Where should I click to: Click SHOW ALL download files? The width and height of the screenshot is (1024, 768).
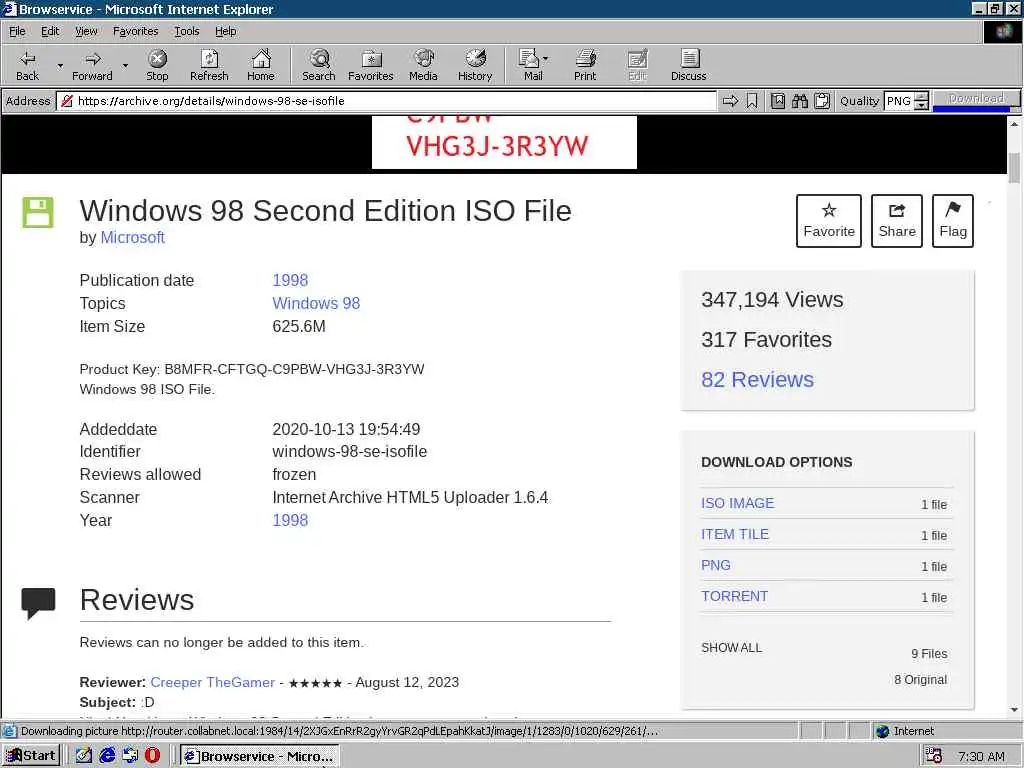point(731,648)
